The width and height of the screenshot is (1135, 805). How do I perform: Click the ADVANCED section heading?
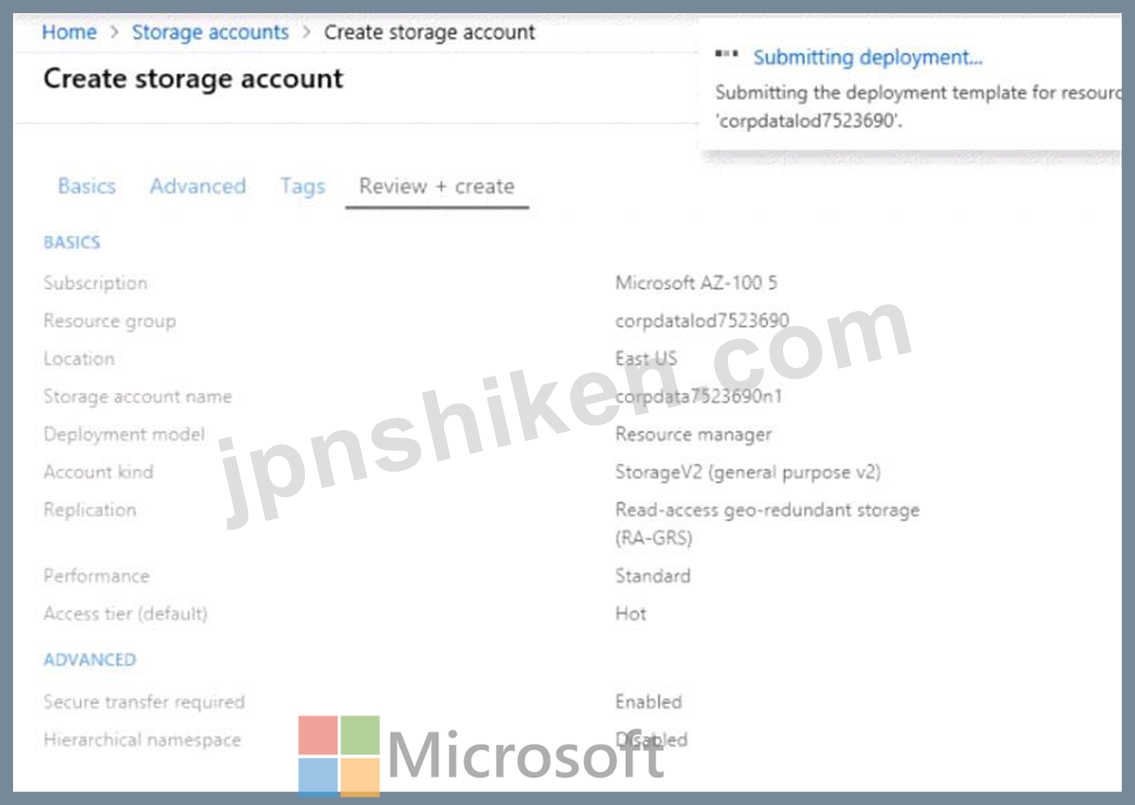pos(90,659)
